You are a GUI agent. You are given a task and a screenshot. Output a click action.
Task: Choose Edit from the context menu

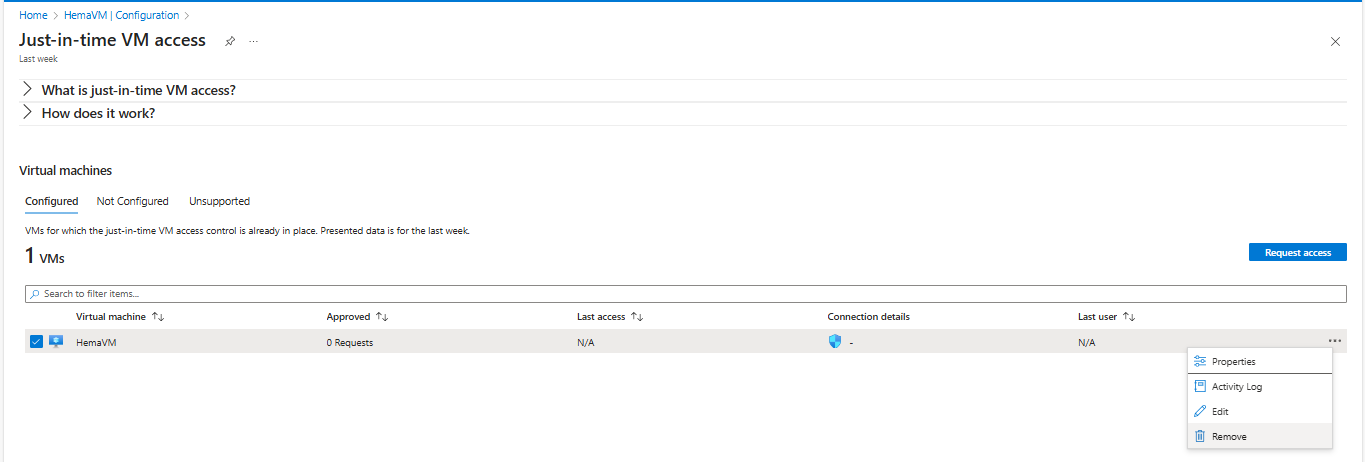[x=1260, y=412]
